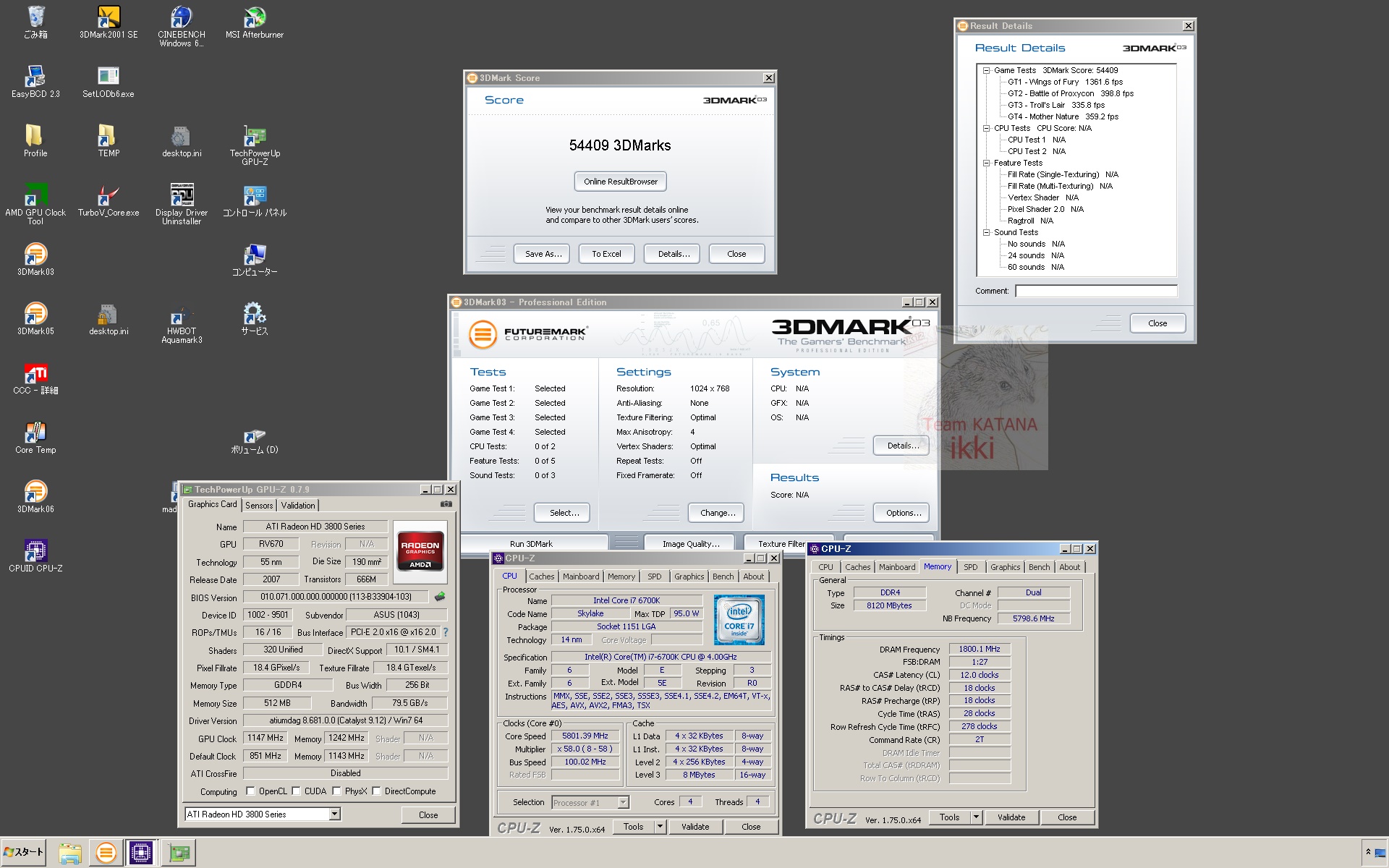The image size is (1389, 868).
Task: Open Mainboard tab in CPU-Z CPU window
Action: tap(581, 576)
